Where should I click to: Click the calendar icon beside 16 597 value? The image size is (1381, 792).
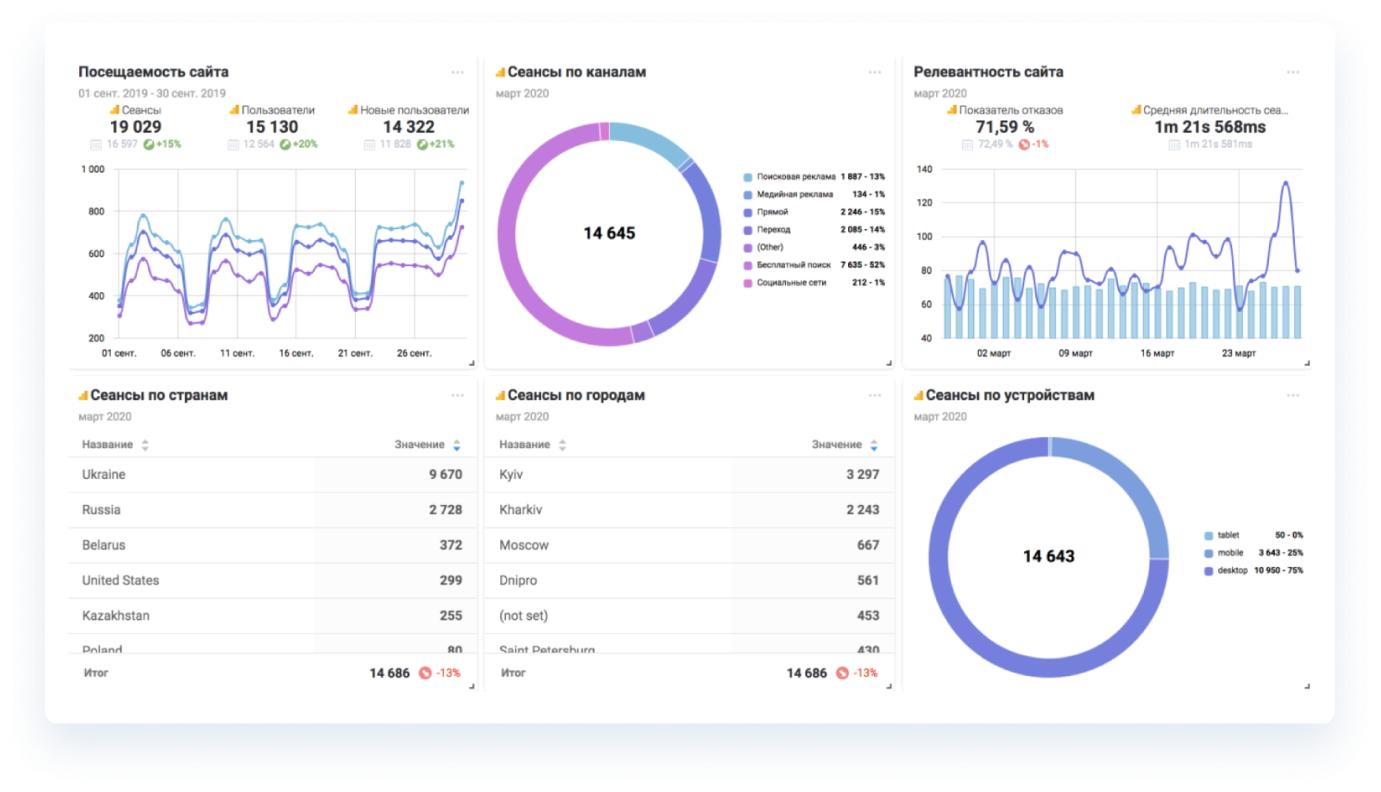pos(96,144)
